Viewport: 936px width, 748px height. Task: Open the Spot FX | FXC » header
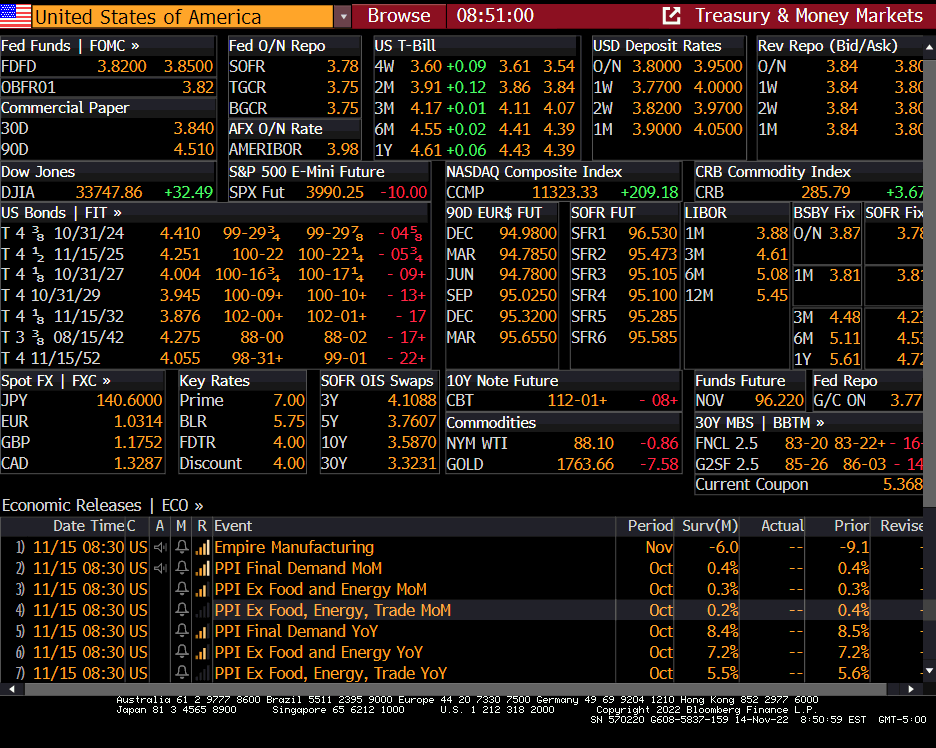pyautogui.click(x=56, y=380)
